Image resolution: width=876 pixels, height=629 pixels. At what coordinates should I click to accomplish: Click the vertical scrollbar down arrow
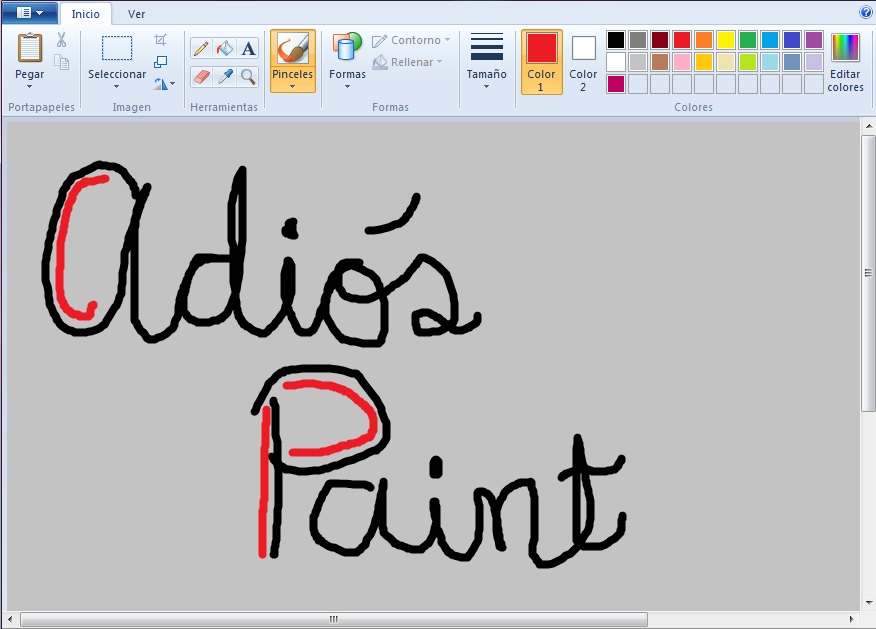[869, 603]
